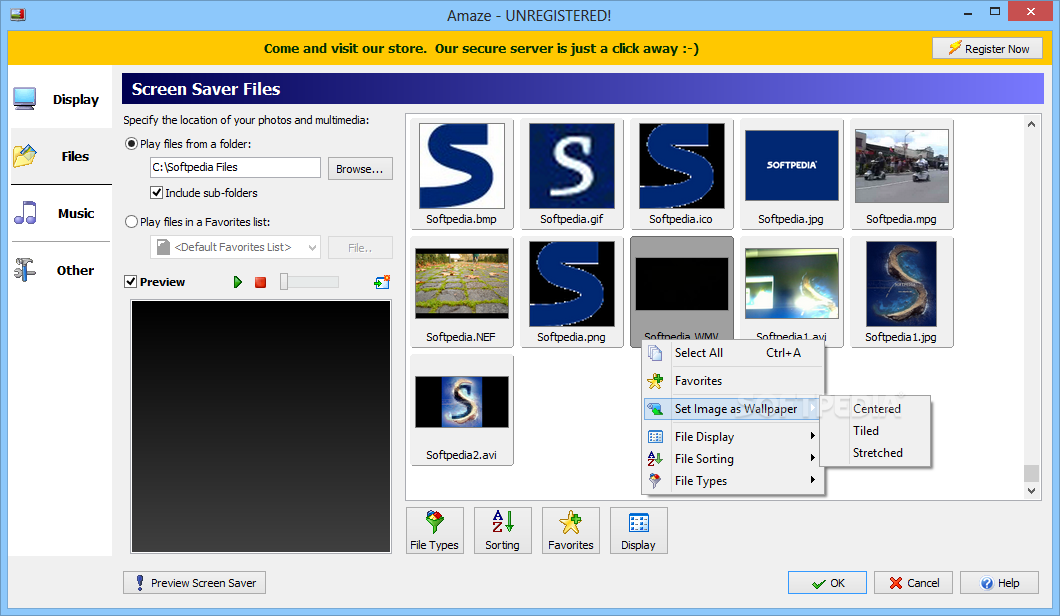Click the file list scroll down arrow
The height and width of the screenshot is (616, 1060).
(1031, 491)
